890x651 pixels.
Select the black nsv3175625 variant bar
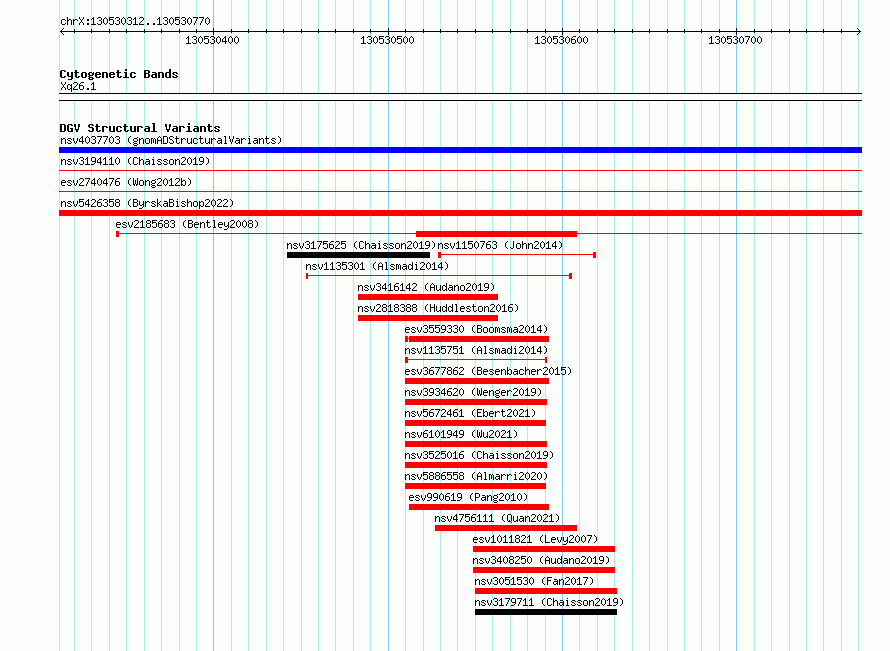[x=358, y=255]
